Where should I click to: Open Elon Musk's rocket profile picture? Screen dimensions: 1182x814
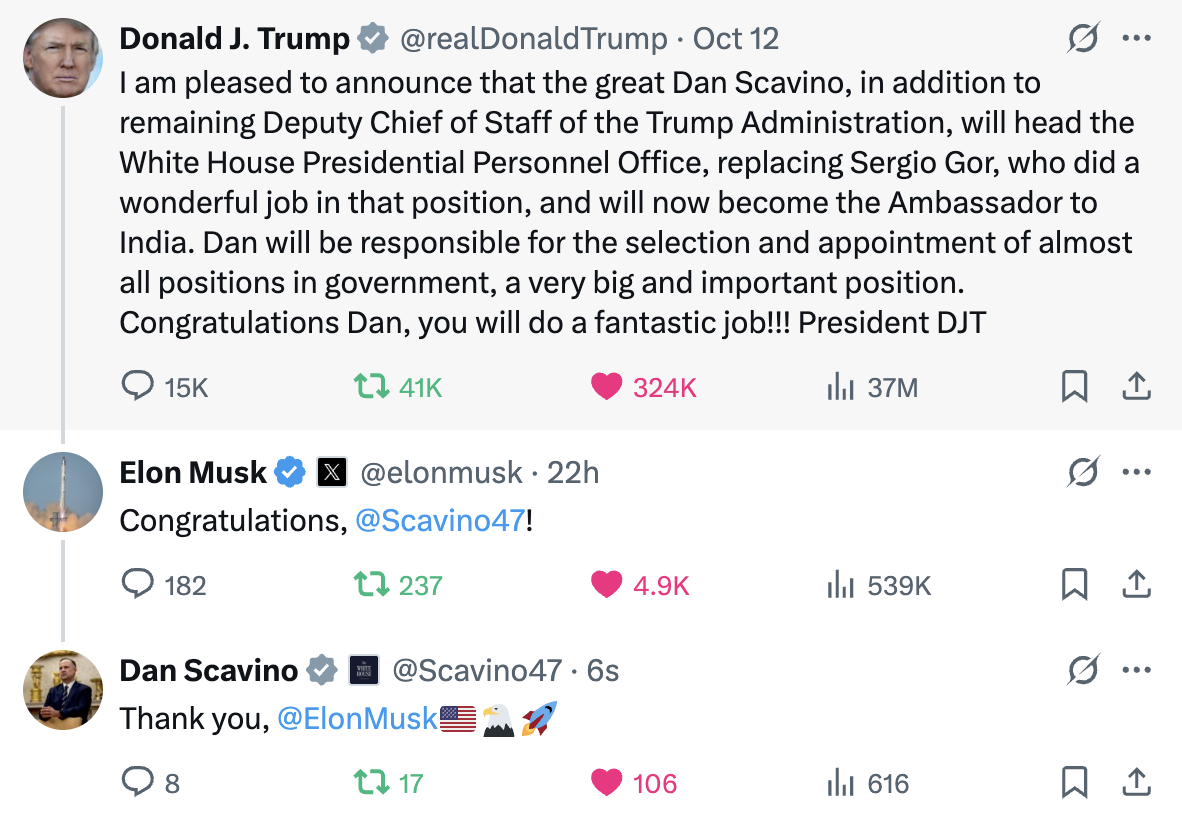coord(63,491)
